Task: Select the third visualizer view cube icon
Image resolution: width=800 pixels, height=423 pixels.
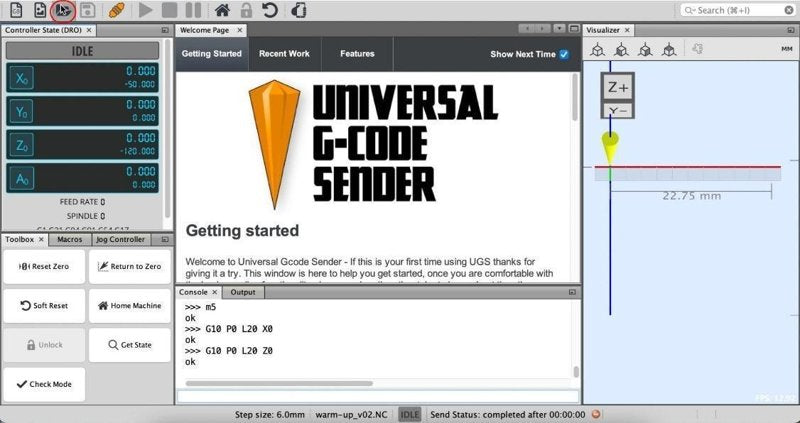Action: [645, 49]
